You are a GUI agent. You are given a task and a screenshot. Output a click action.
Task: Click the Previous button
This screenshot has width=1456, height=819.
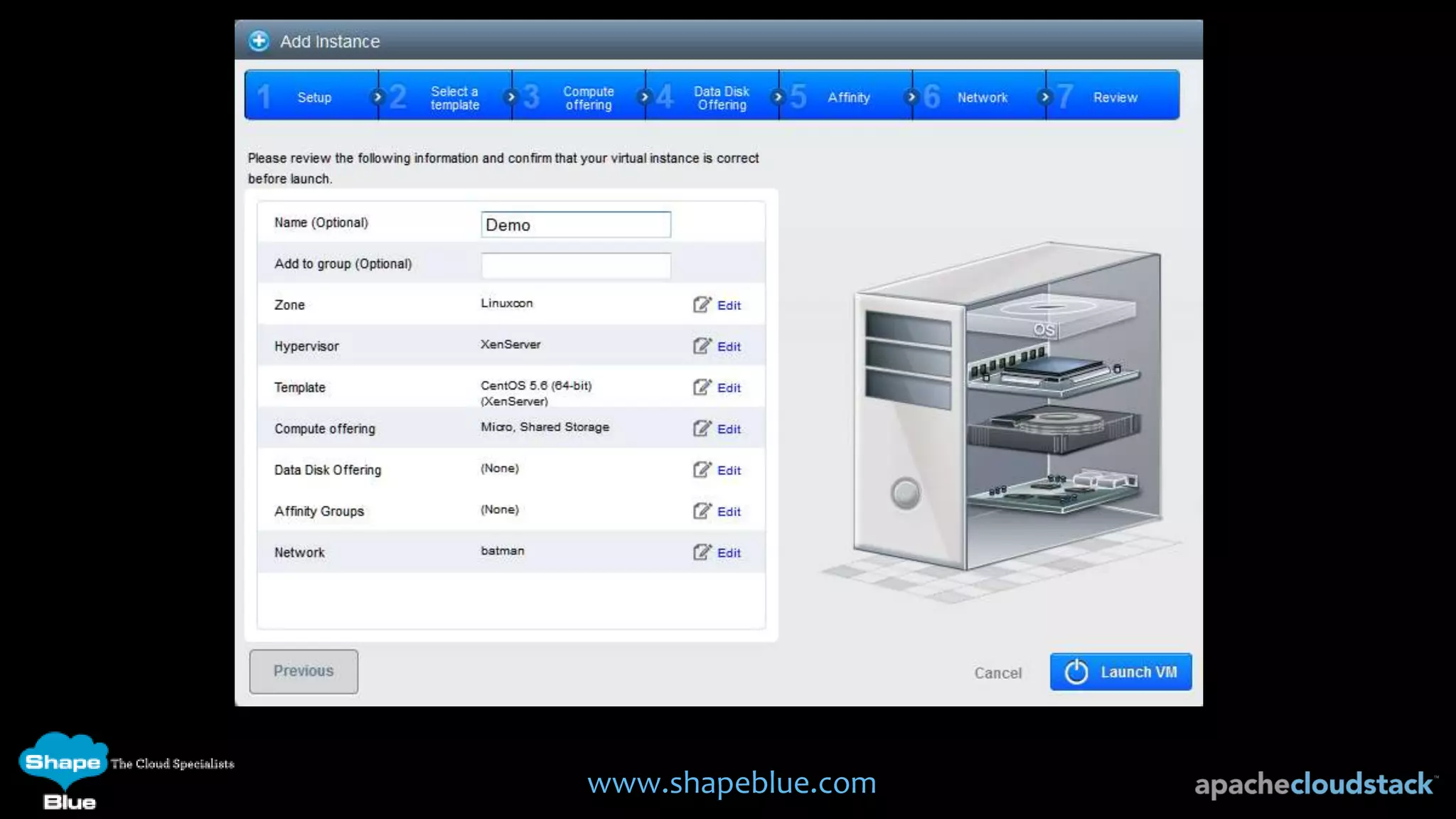(304, 671)
